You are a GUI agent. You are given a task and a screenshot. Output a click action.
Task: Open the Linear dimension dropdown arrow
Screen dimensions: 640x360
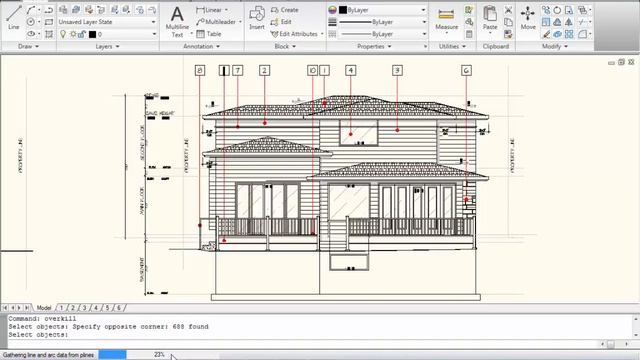227,10
